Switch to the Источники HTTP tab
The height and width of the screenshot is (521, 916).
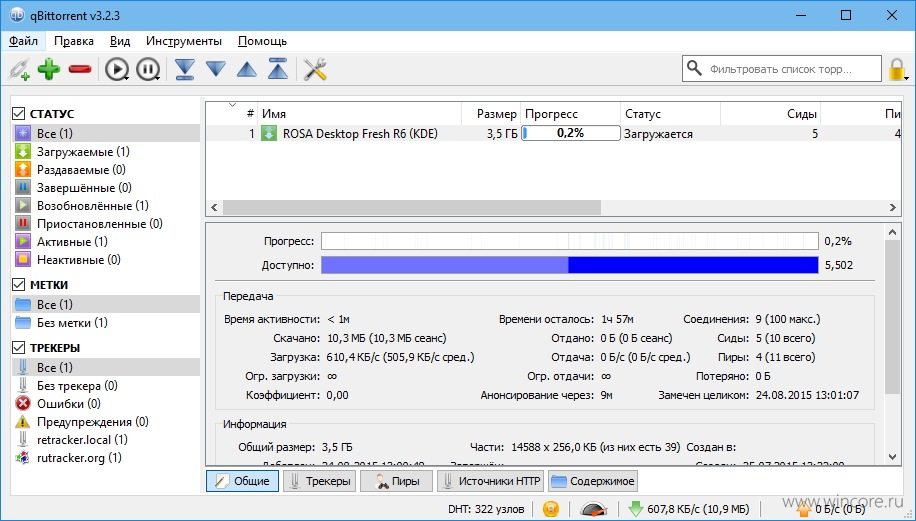[491, 481]
